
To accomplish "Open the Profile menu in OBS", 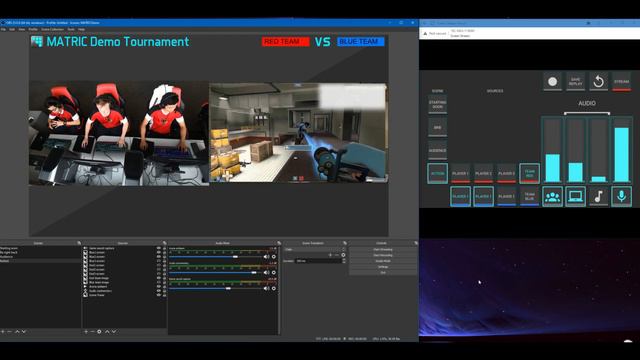I will coord(33,29).
